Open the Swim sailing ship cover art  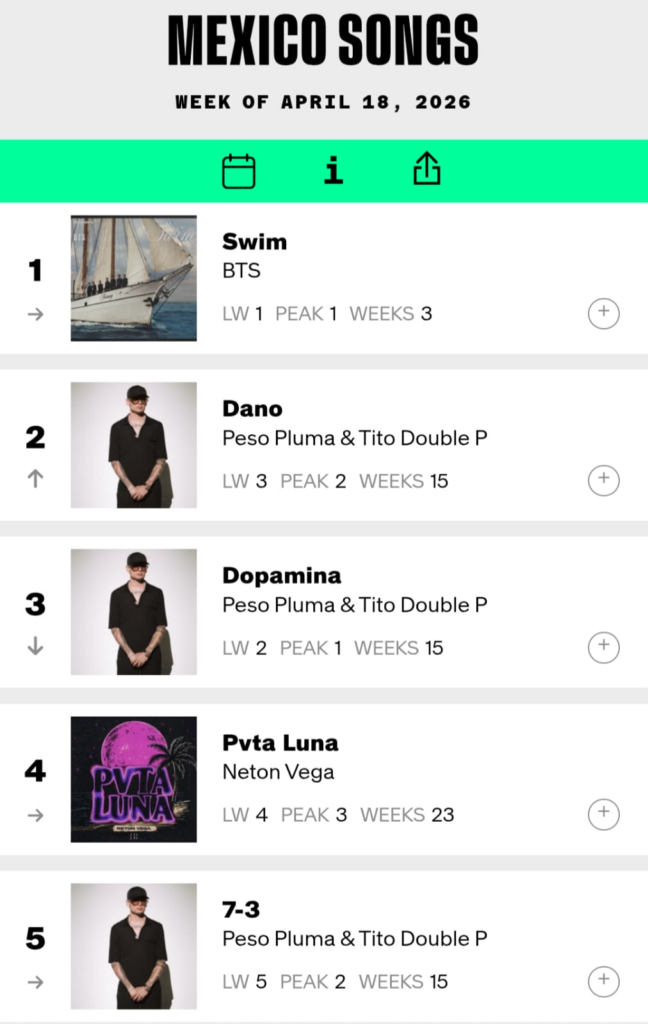tap(134, 278)
